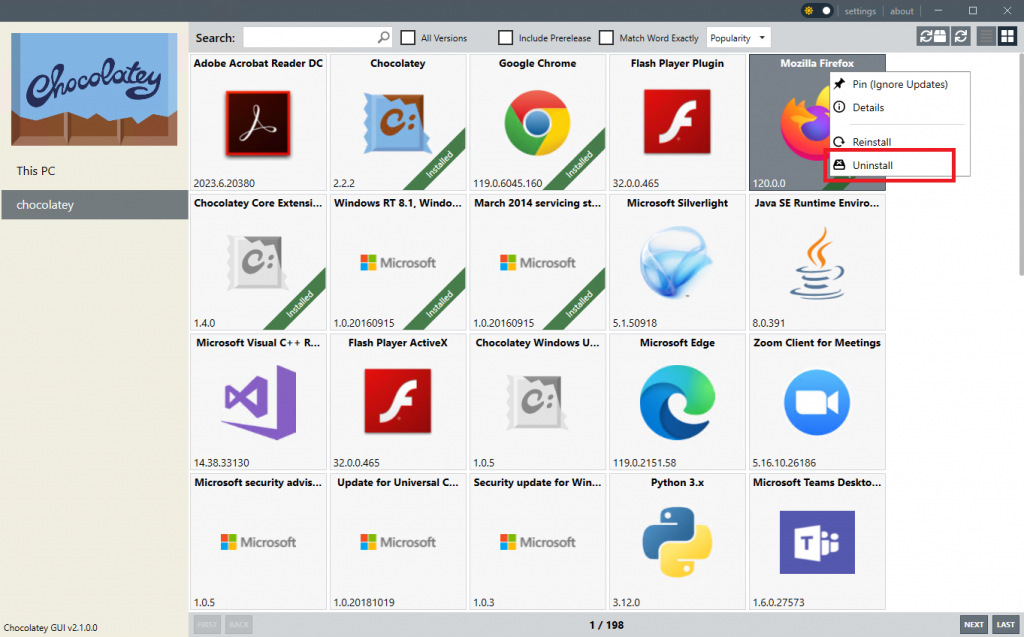1024x637 pixels.
Task: Open the settings link
Action: (859, 11)
